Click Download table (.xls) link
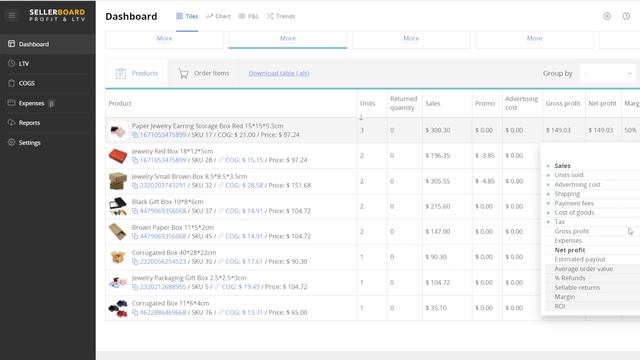The width and height of the screenshot is (640, 360). point(279,73)
